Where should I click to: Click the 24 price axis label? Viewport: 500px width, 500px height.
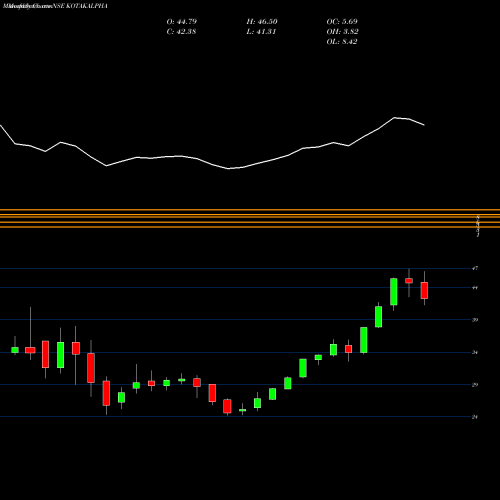click(x=475, y=417)
